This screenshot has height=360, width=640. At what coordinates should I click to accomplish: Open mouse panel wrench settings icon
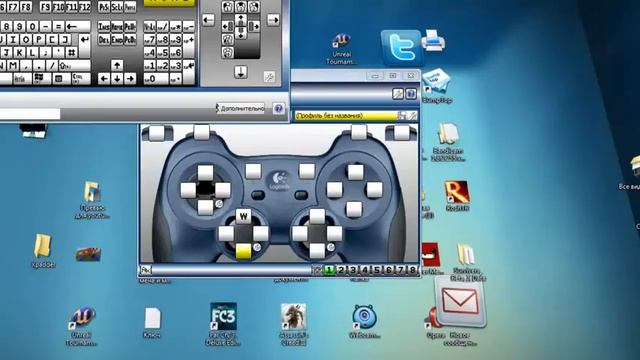[x=269, y=77]
